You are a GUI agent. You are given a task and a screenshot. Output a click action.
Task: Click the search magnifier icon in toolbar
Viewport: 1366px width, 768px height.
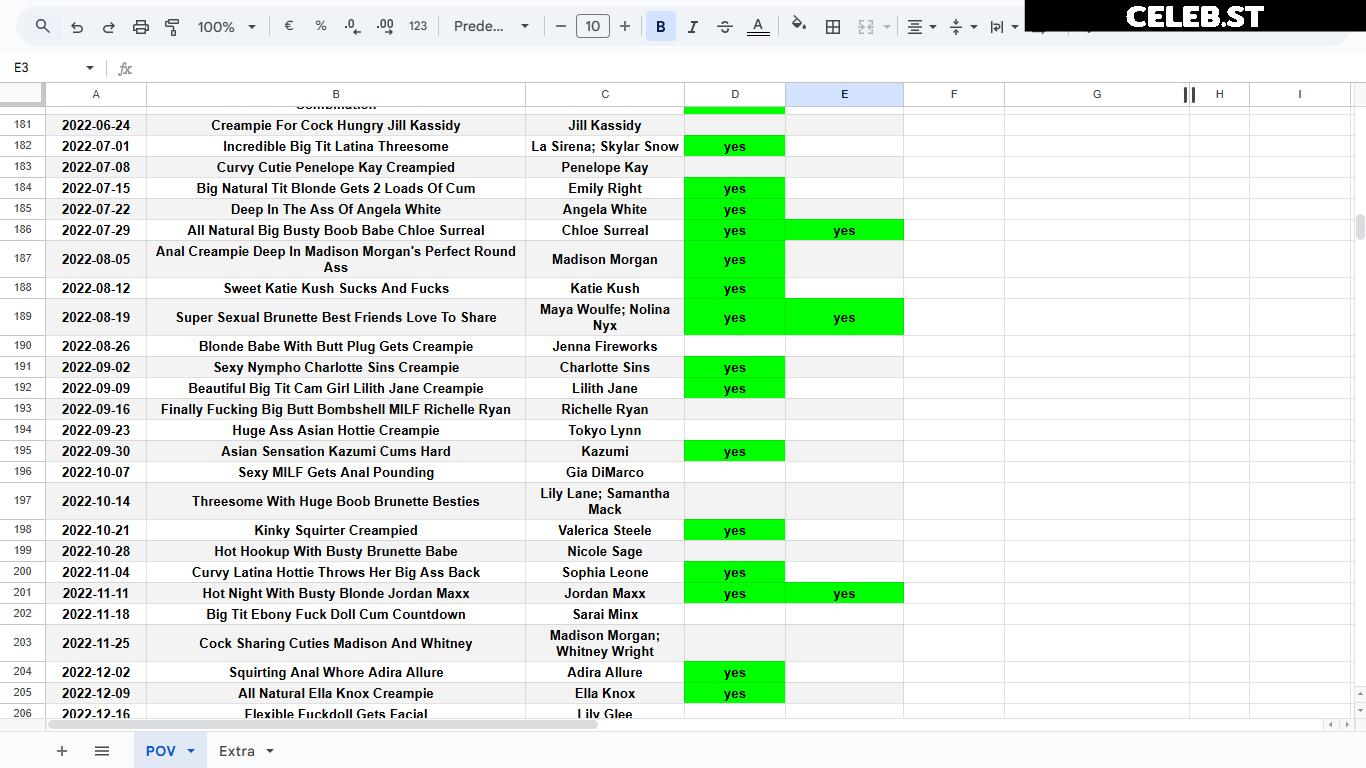click(x=42, y=27)
